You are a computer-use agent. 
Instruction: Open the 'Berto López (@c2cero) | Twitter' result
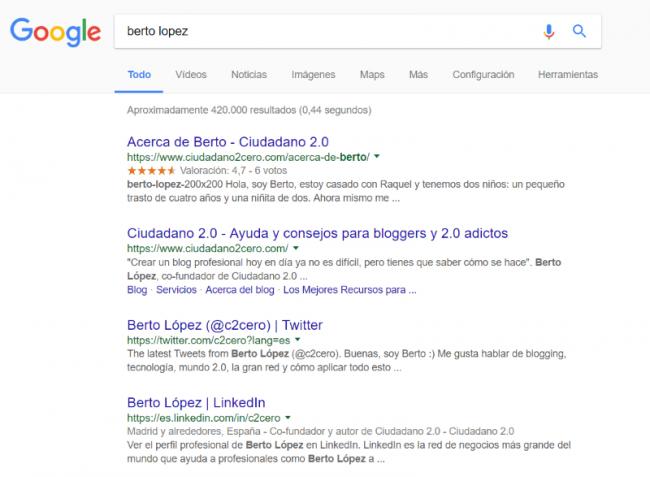[225, 326]
